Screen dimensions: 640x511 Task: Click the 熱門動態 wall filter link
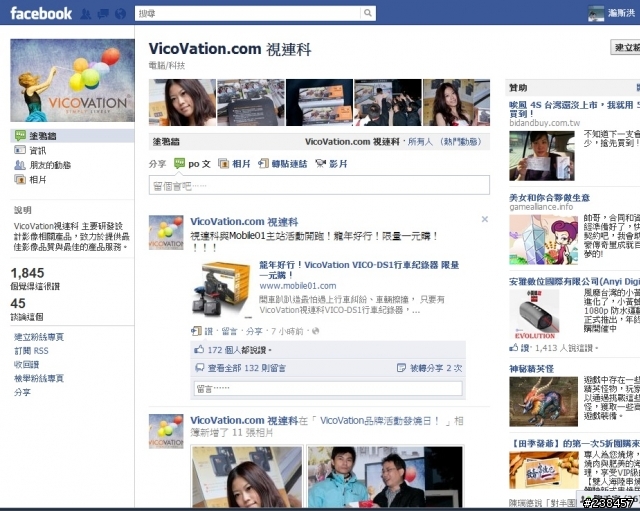pos(461,142)
